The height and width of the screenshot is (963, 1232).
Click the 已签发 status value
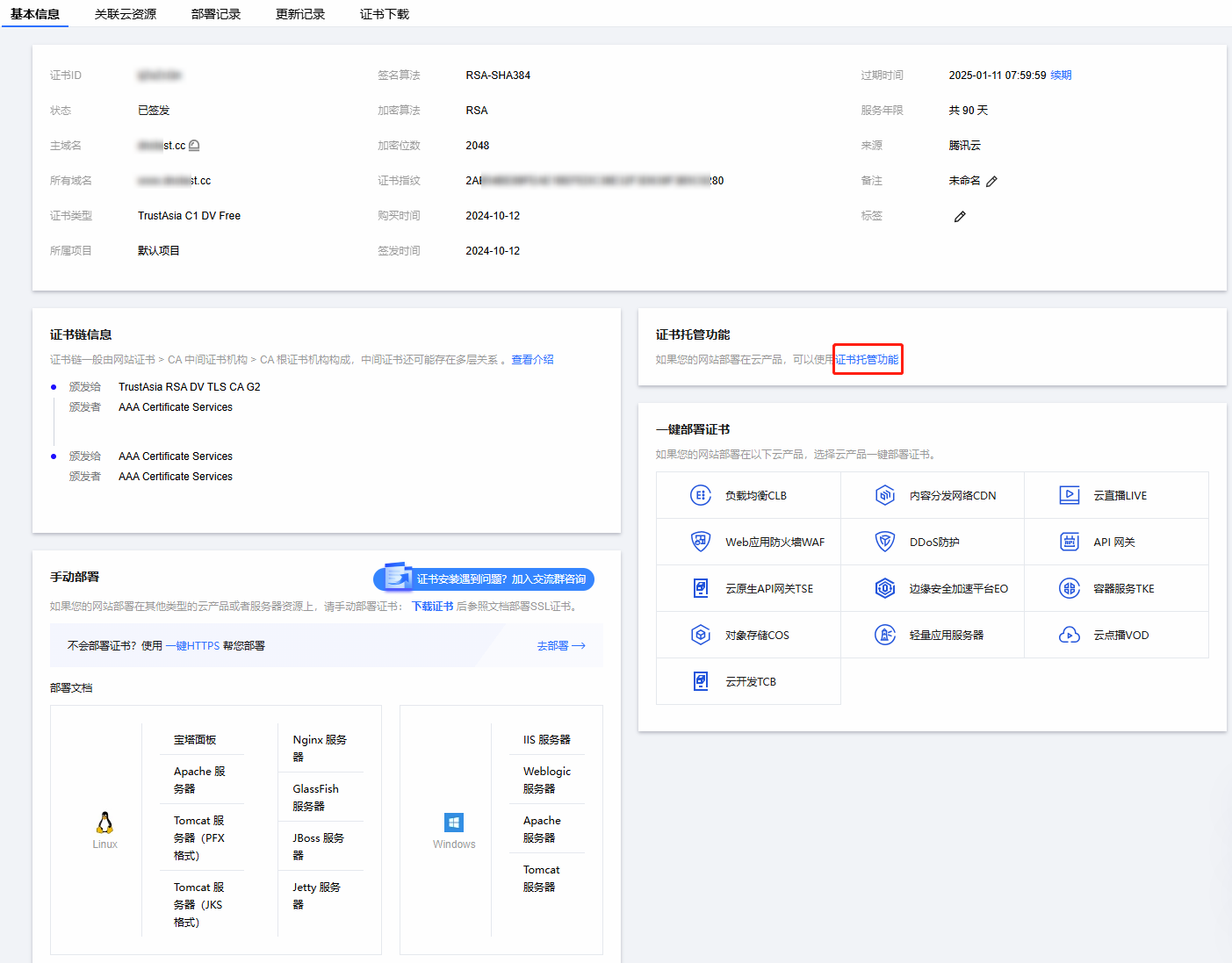click(154, 111)
